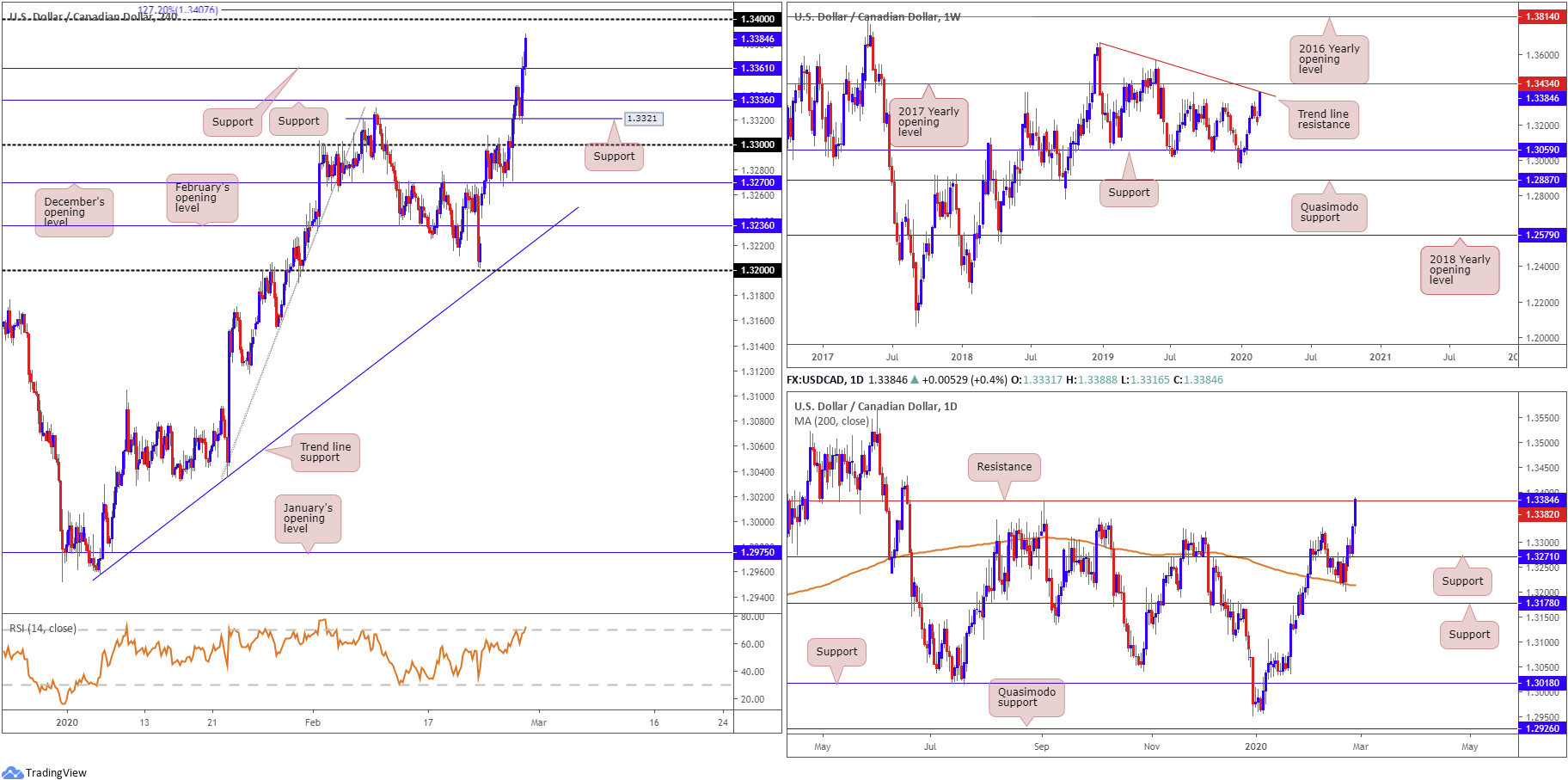Click the 1.25790 price label on weekly chart
Screen dimensions: 1568x780
(x=1542, y=235)
